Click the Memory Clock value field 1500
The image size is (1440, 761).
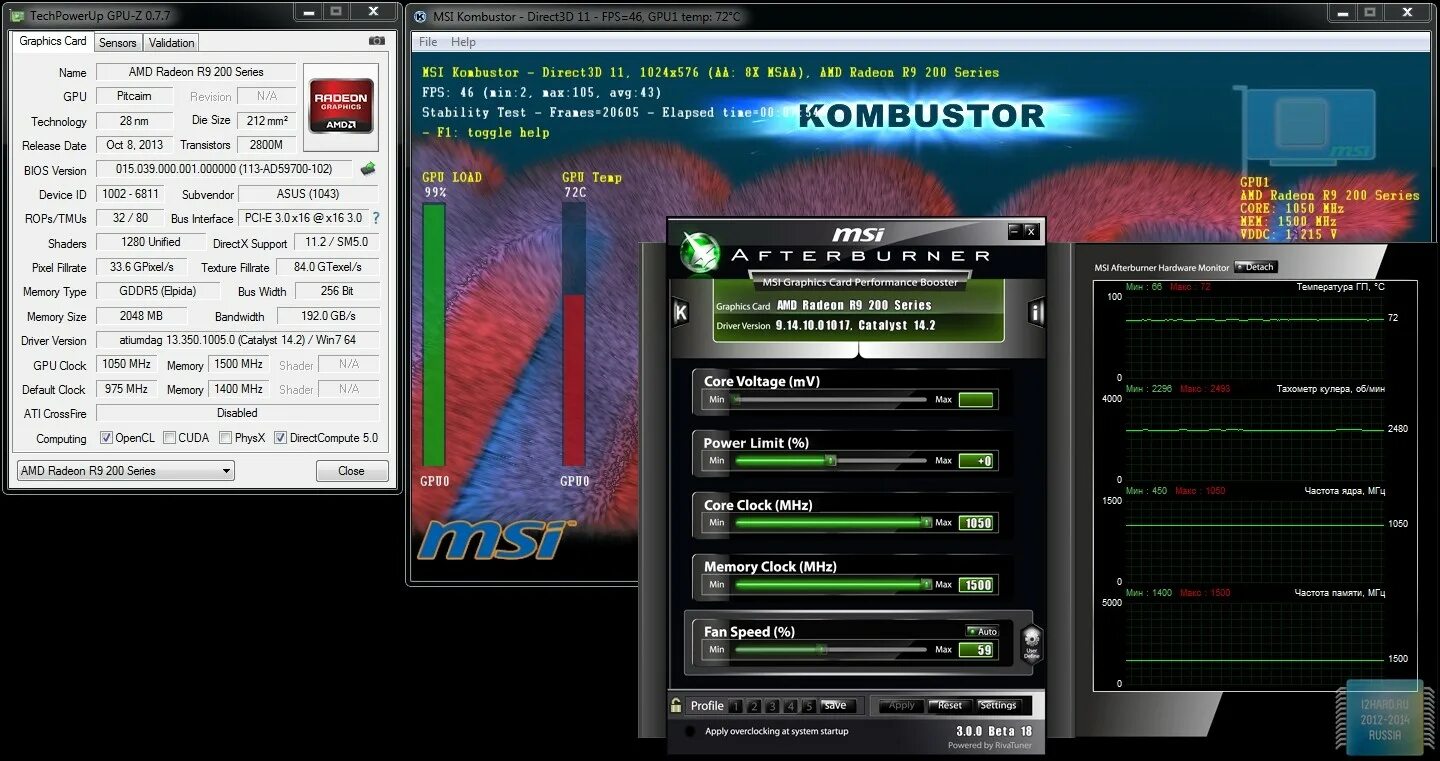click(976, 585)
